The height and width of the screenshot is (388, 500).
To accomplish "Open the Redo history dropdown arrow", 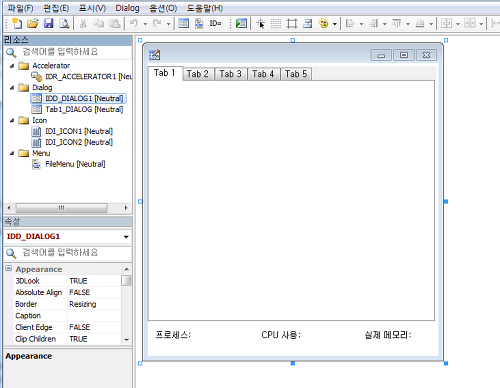I will (x=168, y=24).
